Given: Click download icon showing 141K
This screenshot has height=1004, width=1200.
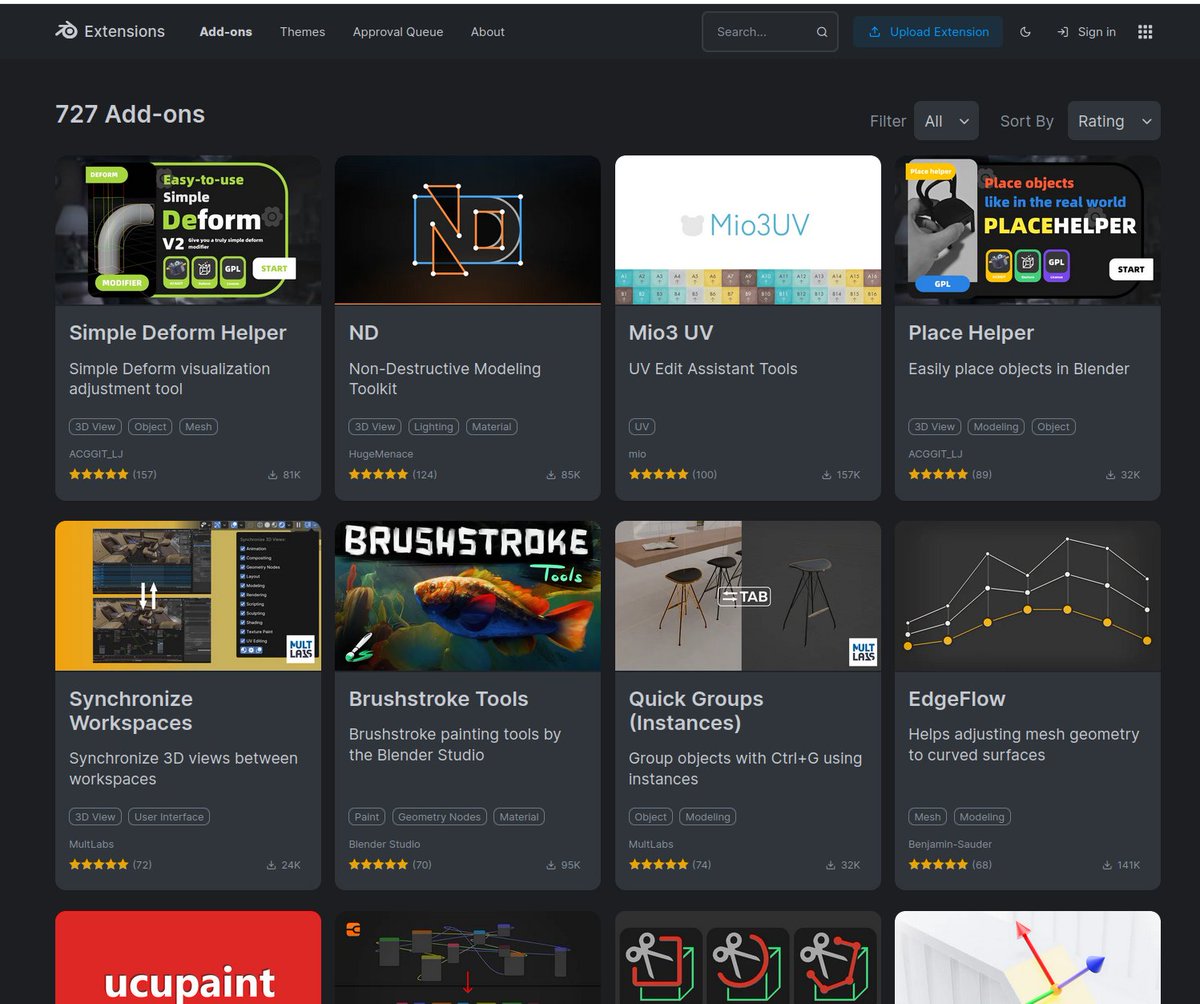Looking at the screenshot, I should tap(1107, 865).
